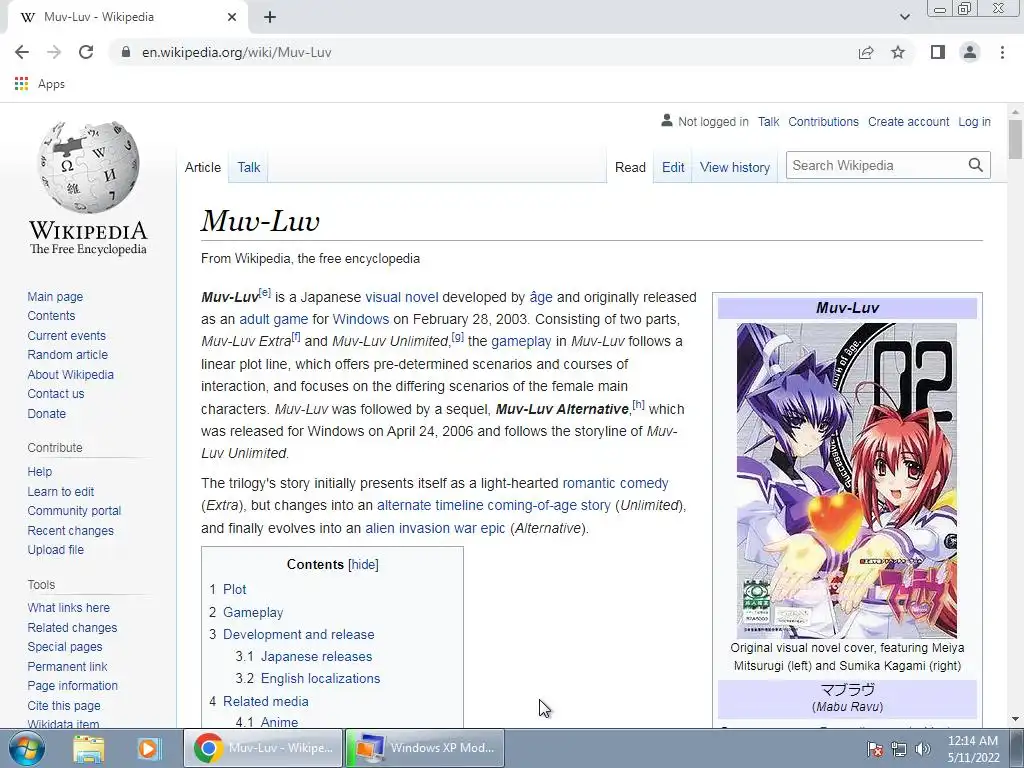1024x768 pixels.
Task: Jump to Related media section
Action: pyautogui.click(x=265, y=701)
